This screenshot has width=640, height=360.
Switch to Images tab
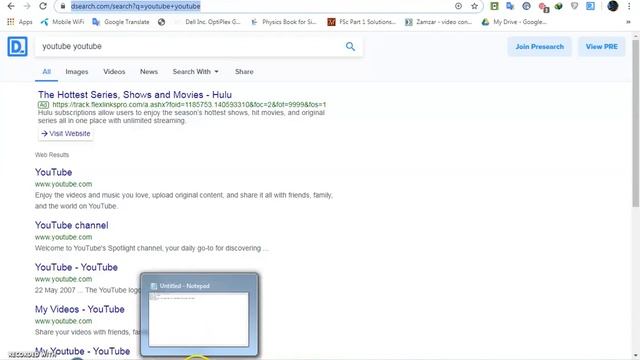coord(77,72)
